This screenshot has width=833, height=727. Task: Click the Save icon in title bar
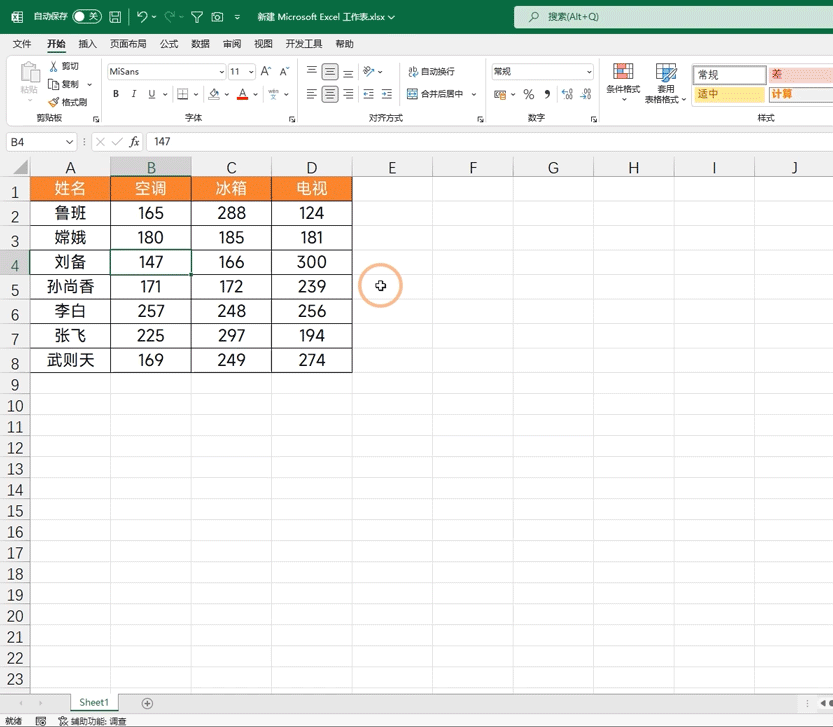pos(115,17)
